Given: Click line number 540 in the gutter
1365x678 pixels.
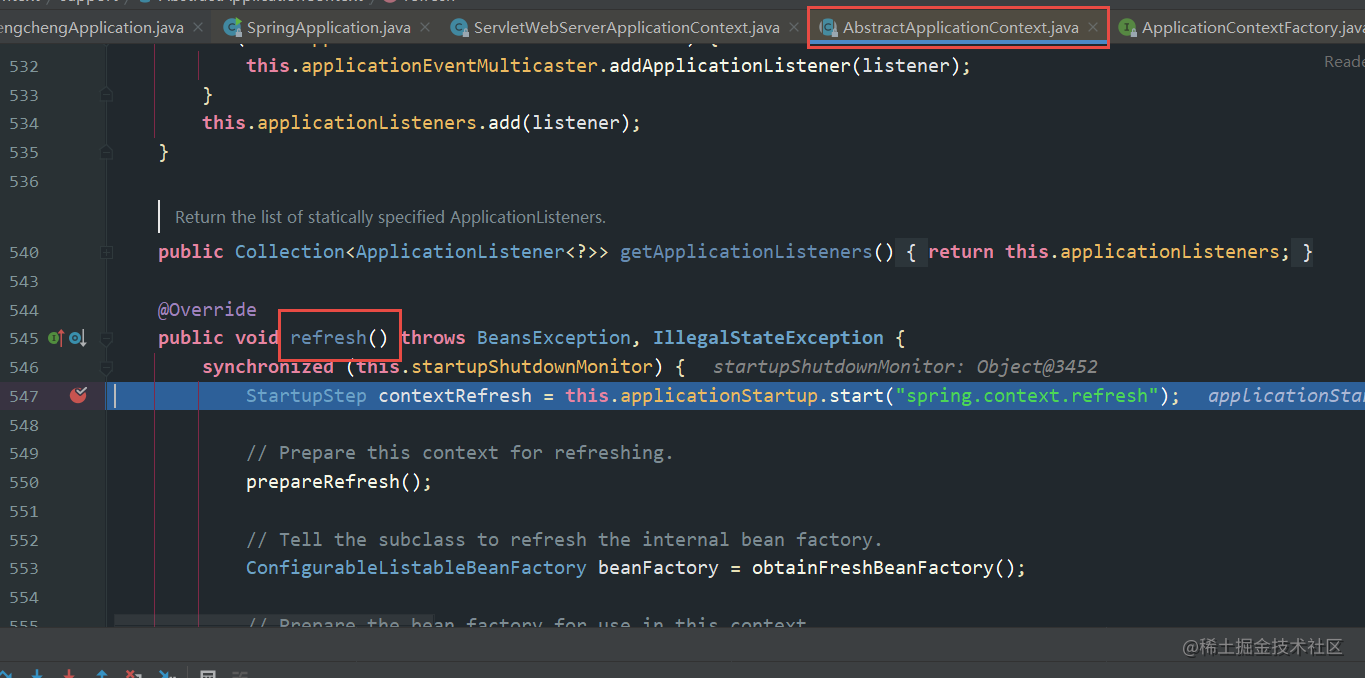Looking at the screenshot, I should point(24,252).
